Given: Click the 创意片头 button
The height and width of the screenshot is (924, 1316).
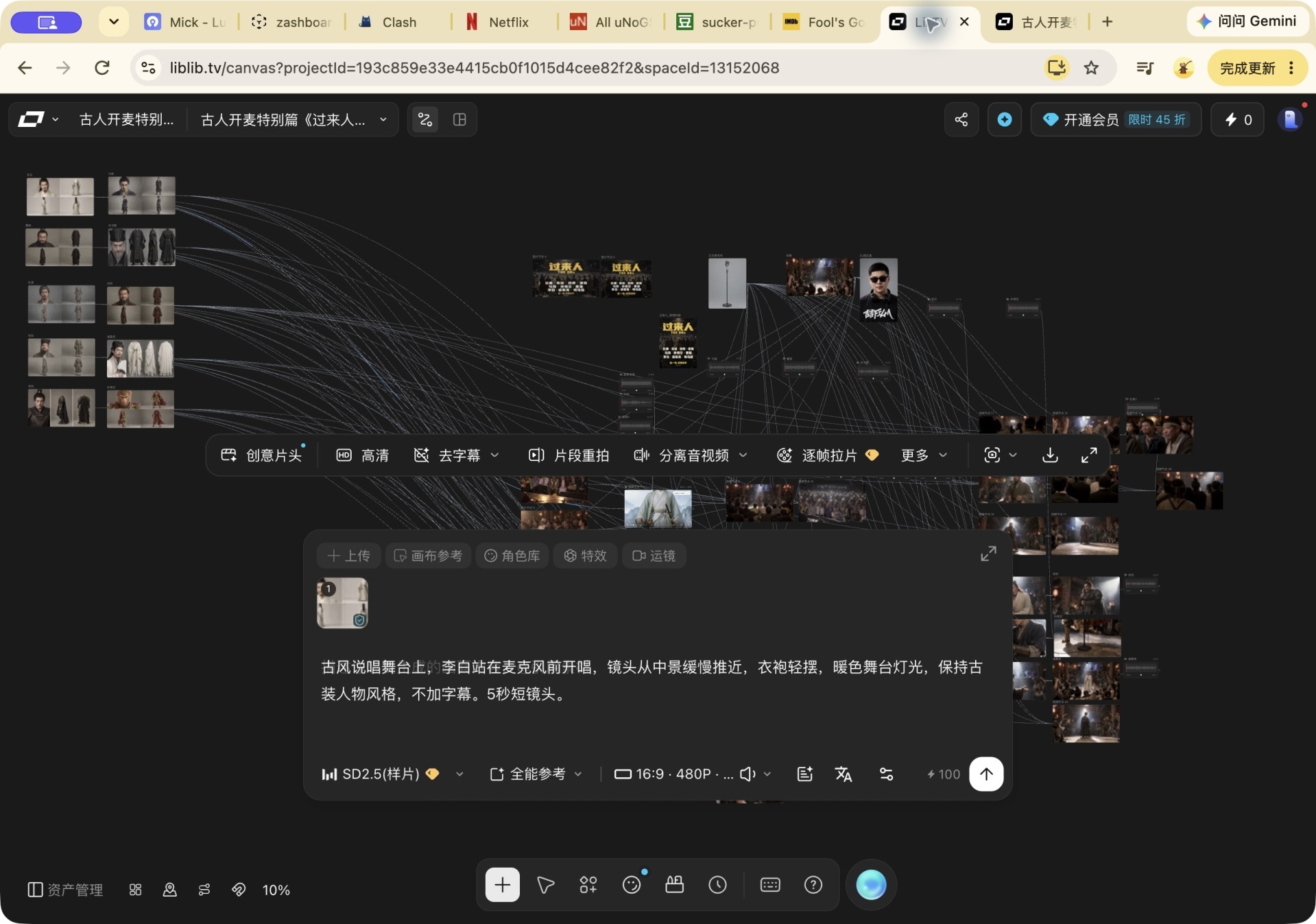Looking at the screenshot, I should click(261, 455).
